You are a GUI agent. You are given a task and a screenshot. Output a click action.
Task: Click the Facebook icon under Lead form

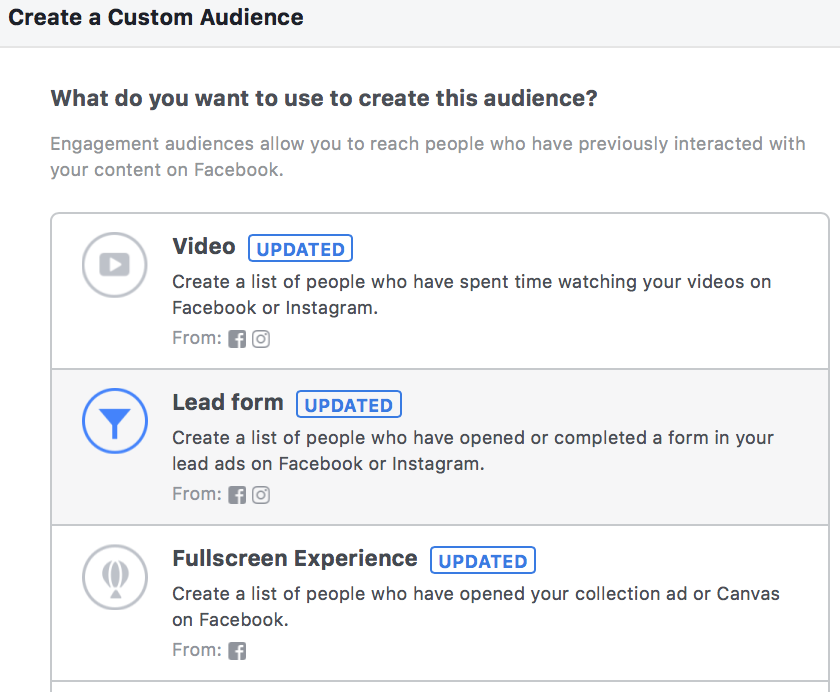tap(237, 495)
